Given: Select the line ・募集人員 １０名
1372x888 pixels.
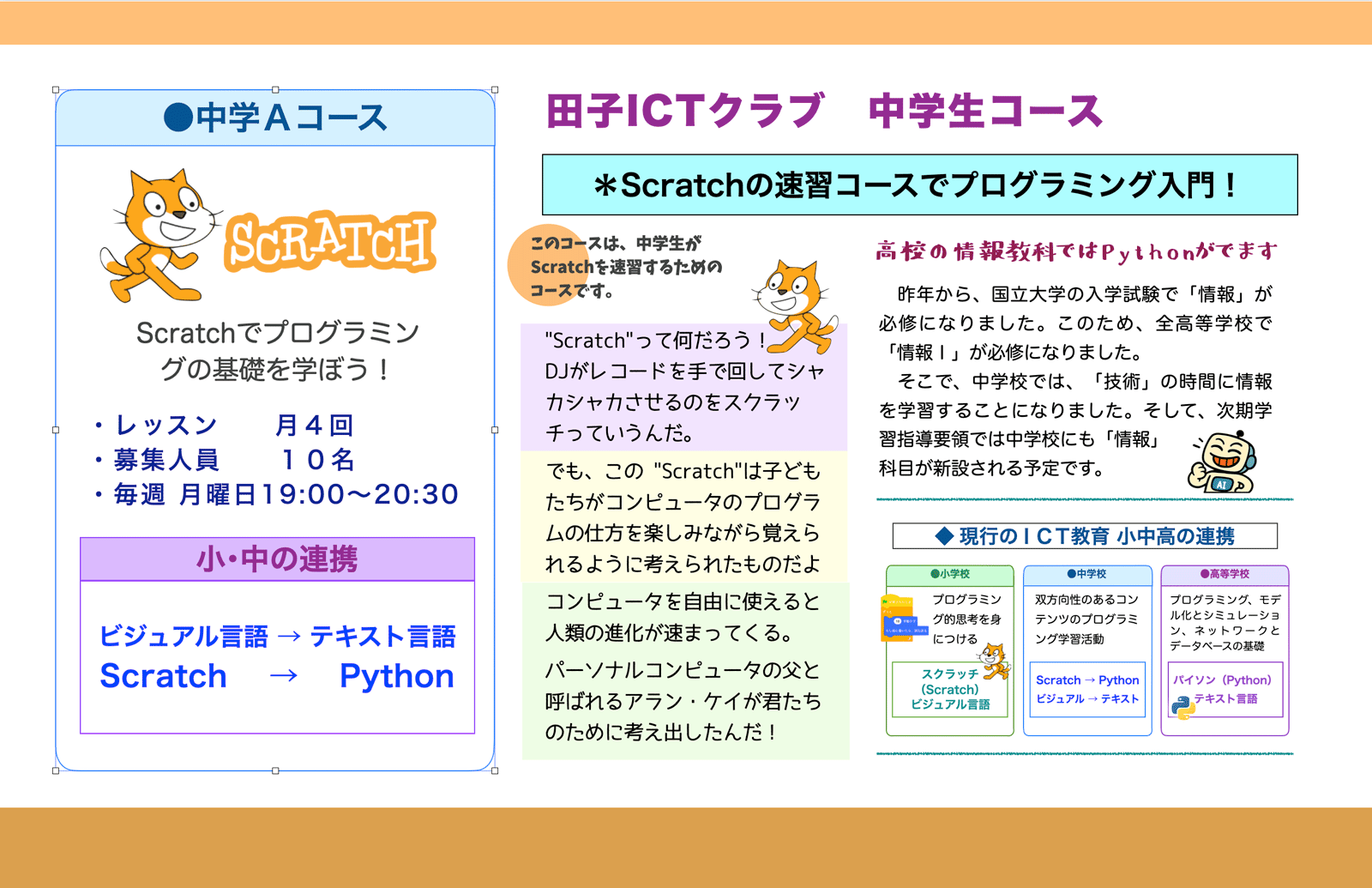Looking at the screenshot, I should pyautogui.click(x=223, y=460).
